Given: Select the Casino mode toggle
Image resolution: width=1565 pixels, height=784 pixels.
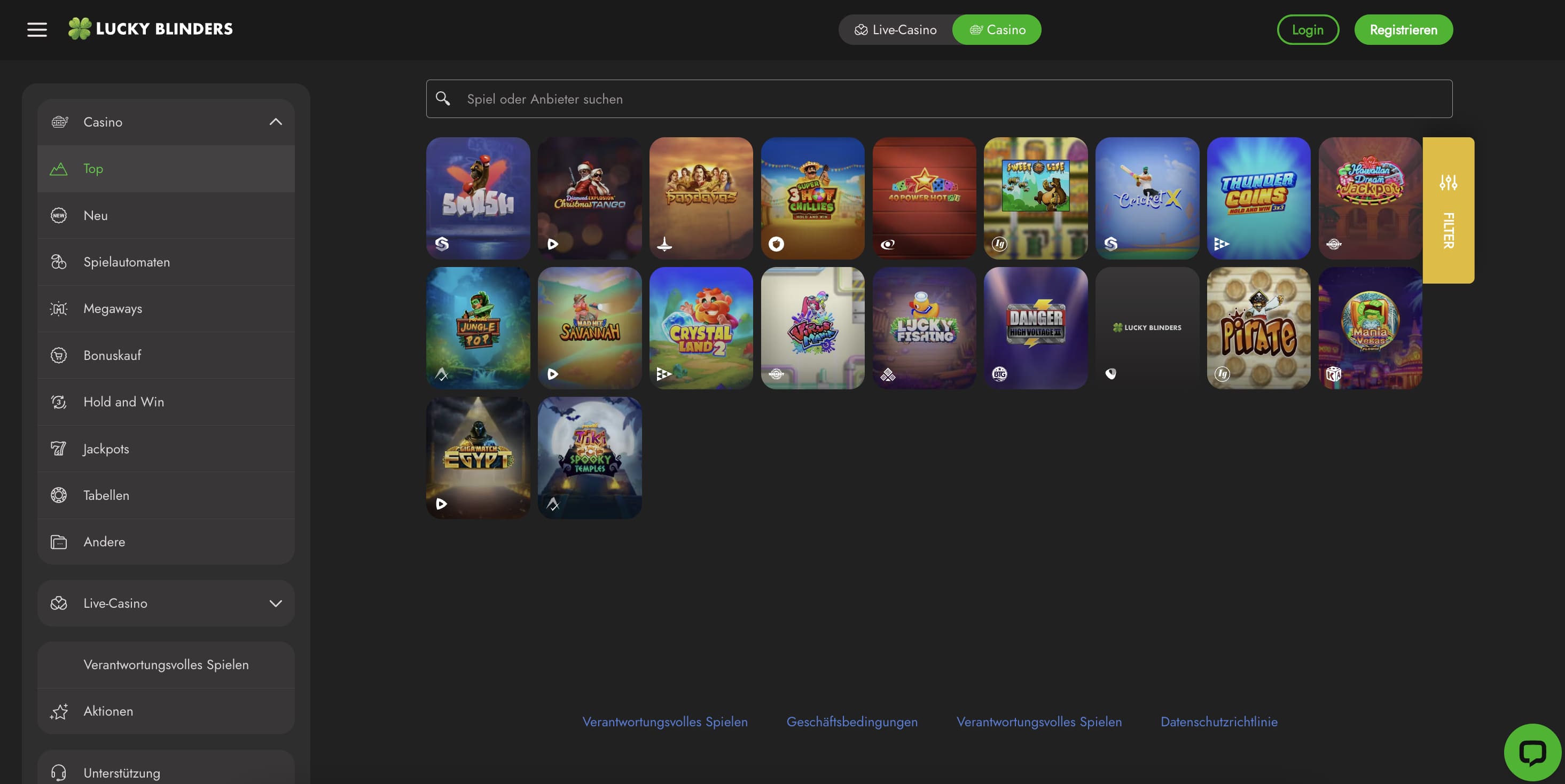Looking at the screenshot, I should (x=997, y=30).
